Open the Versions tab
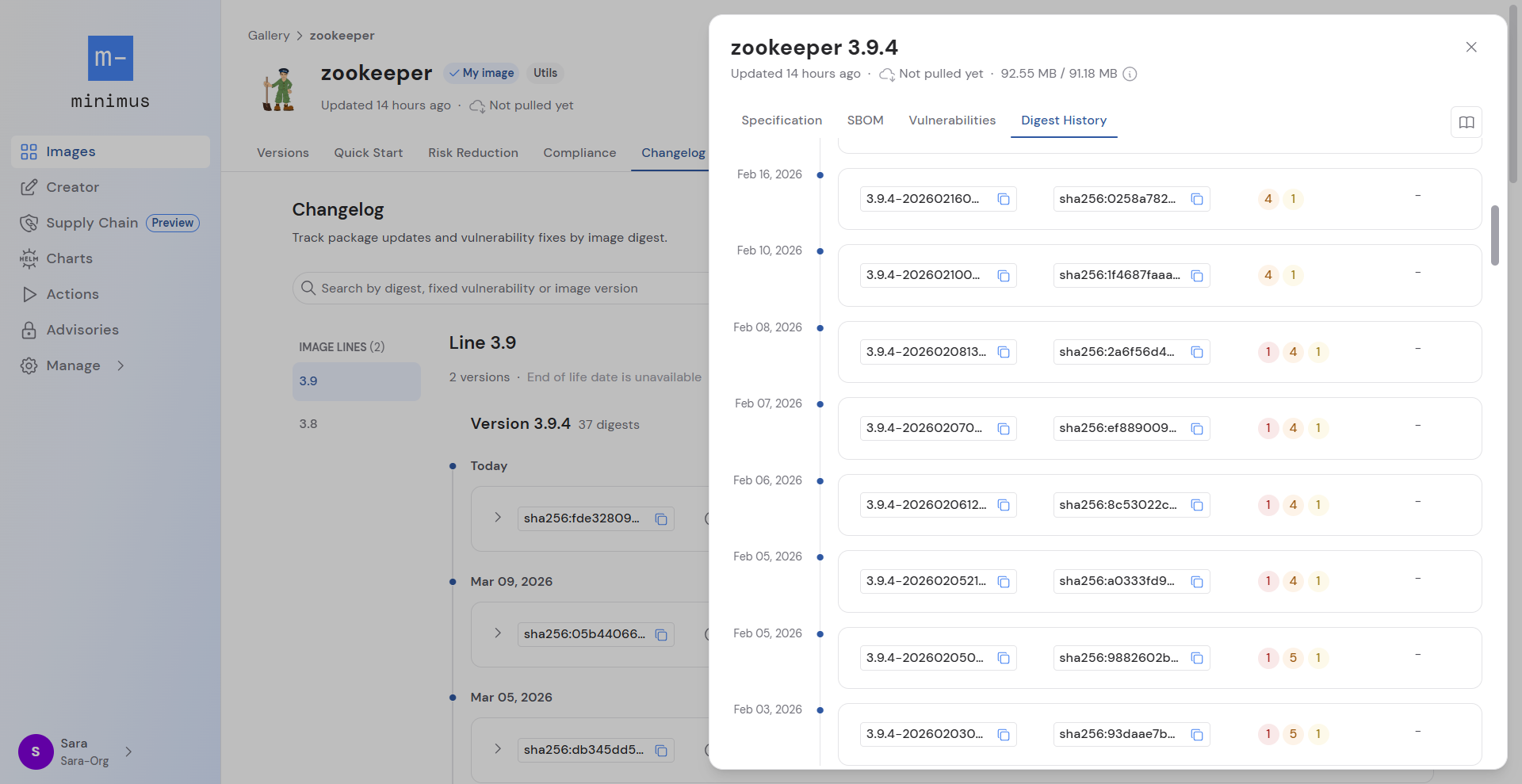This screenshot has width=1522, height=784. click(x=283, y=153)
